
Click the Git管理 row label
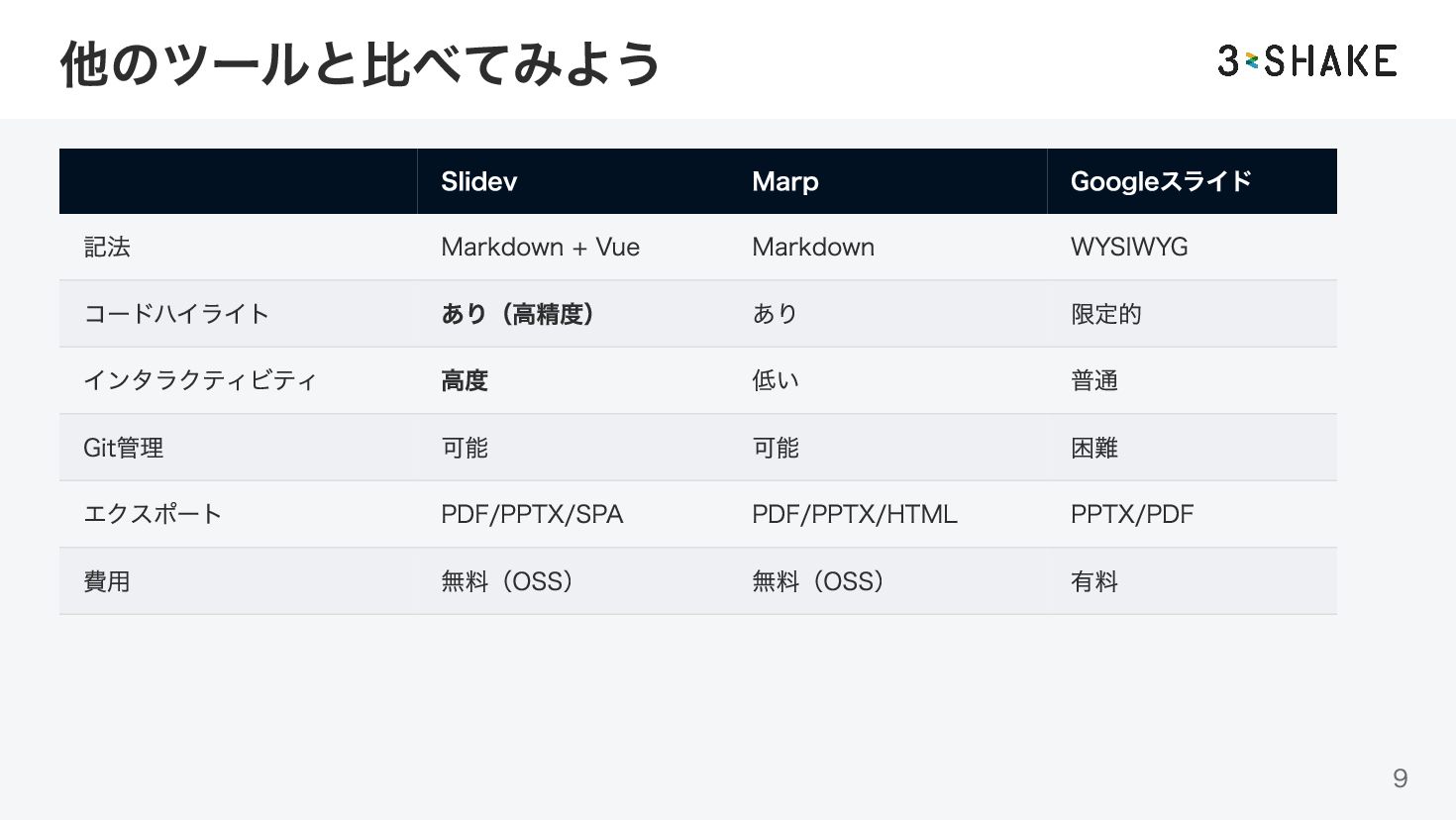124,448
